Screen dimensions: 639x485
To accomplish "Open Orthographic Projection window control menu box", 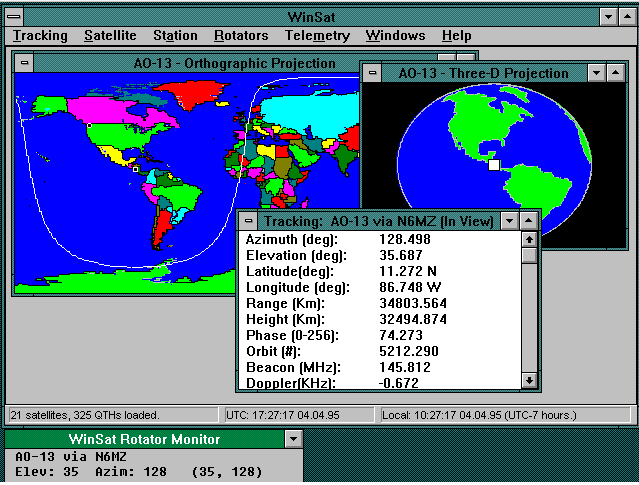I will (x=24, y=63).
